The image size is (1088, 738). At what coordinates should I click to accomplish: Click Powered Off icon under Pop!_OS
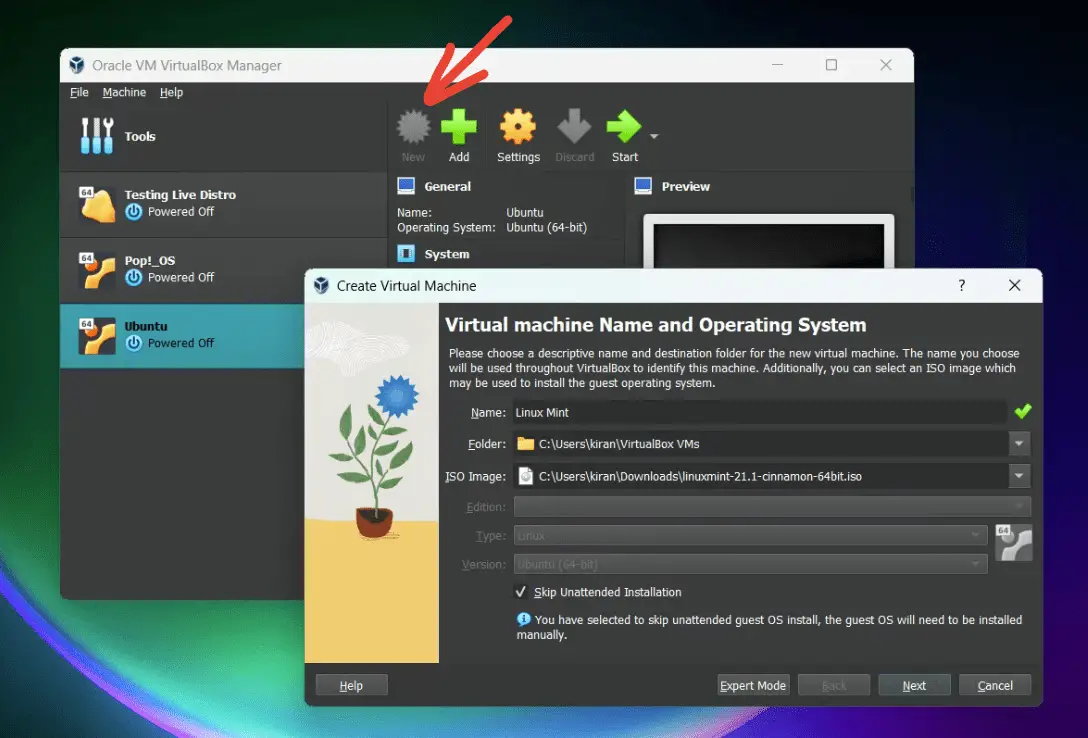point(134,277)
